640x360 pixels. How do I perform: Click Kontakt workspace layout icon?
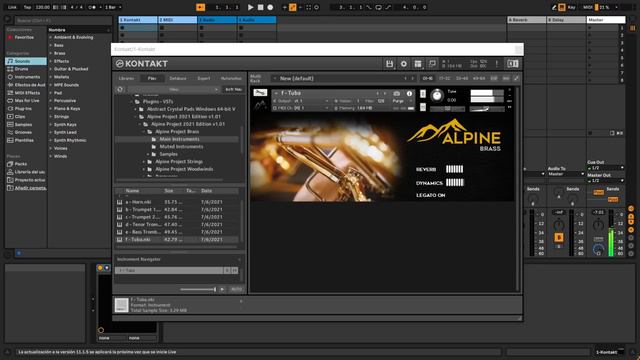pos(418,64)
